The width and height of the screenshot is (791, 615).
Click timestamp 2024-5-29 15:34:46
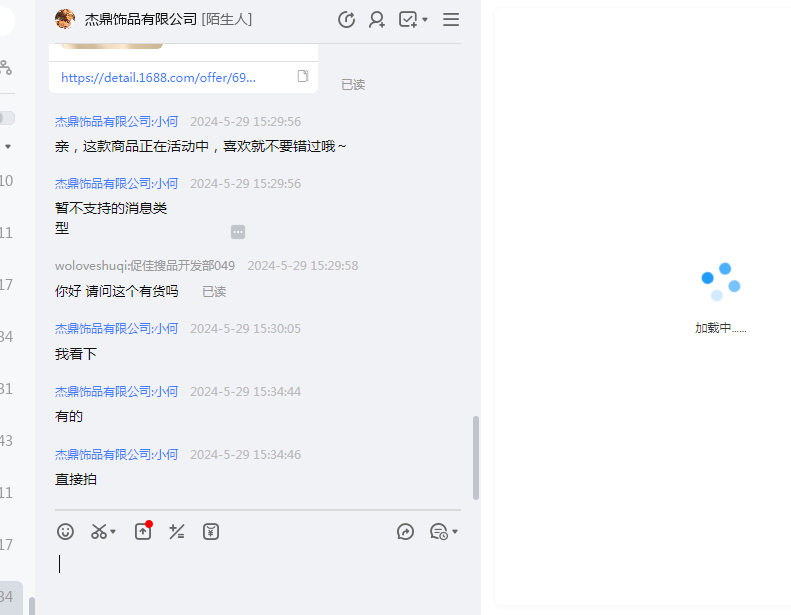[245, 455]
